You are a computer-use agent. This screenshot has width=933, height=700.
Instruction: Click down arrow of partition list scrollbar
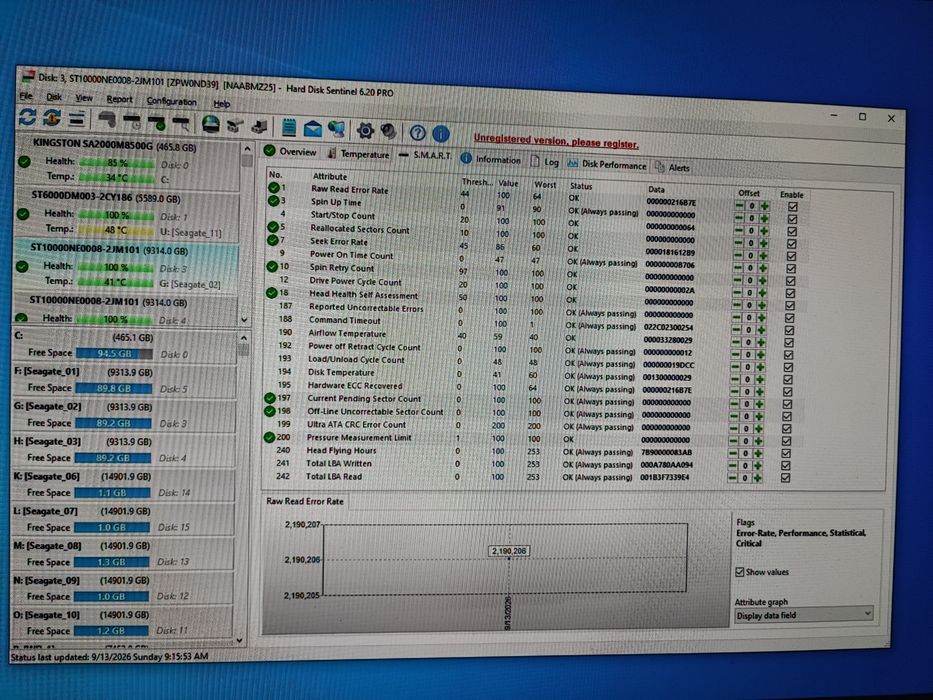239,640
